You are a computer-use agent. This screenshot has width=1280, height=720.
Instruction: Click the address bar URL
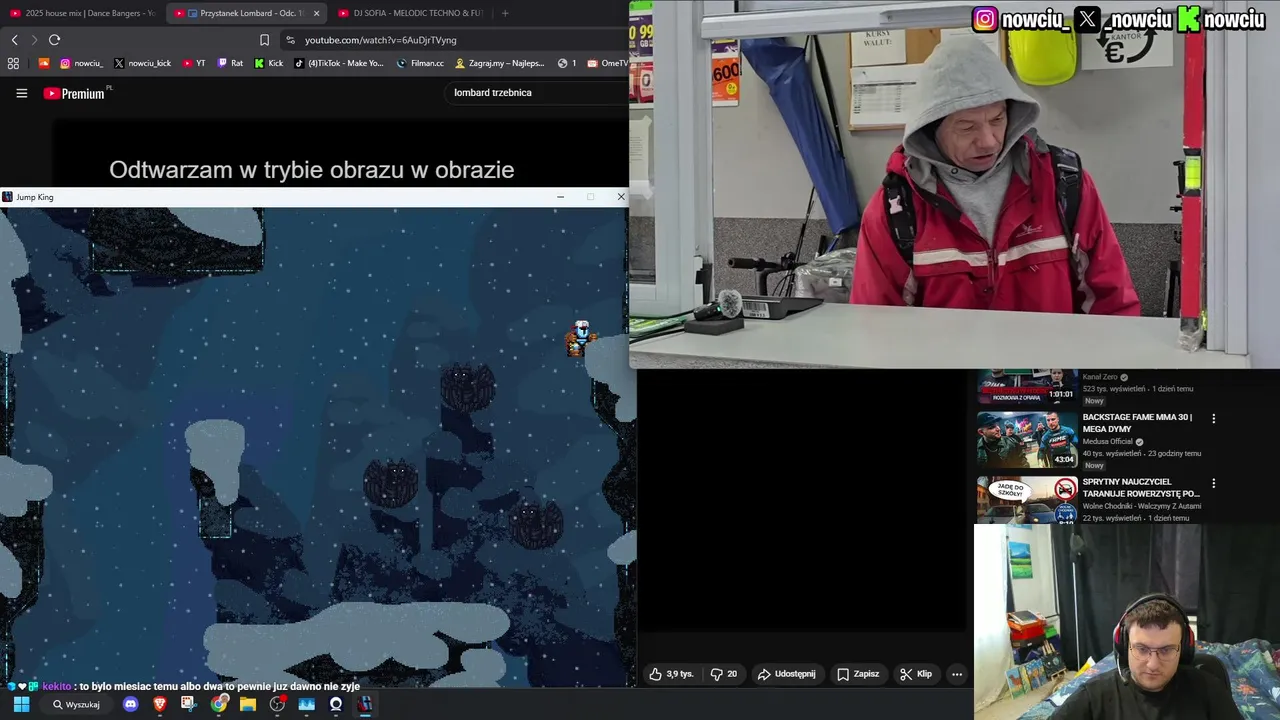pyautogui.click(x=380, y=40)
